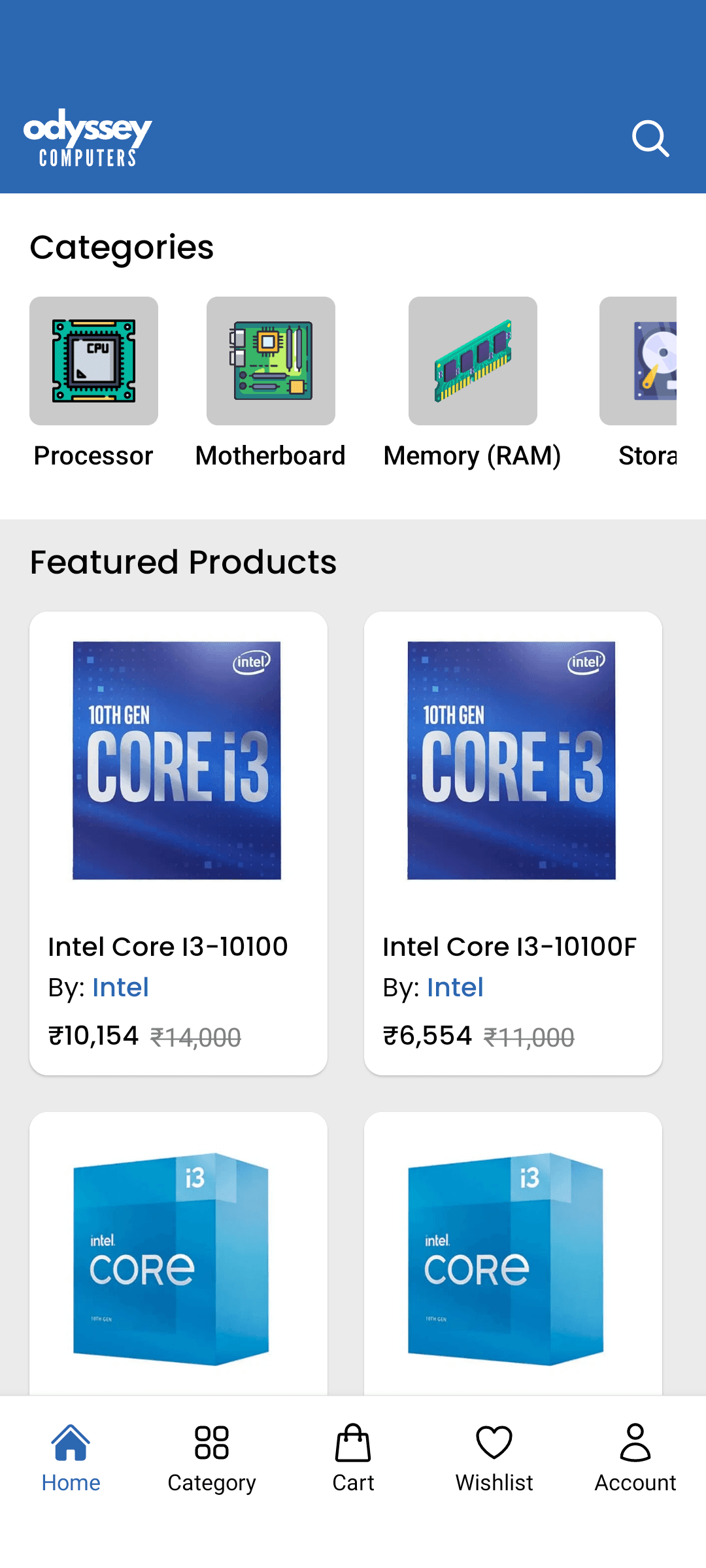Screen dimensions: 706x1568
Task: Click the Intel Core I3-10100F title
Action: 509,947
